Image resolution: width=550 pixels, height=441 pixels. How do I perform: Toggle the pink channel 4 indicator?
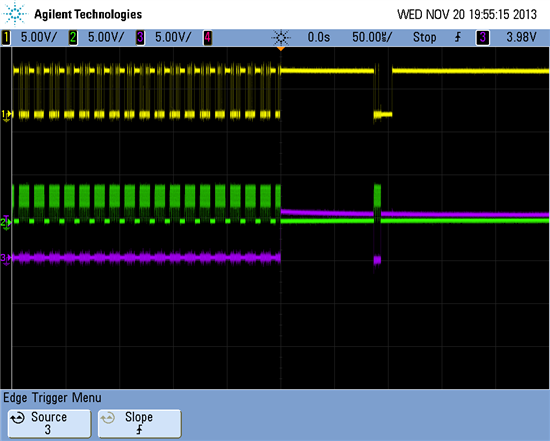tap(207, 37)
